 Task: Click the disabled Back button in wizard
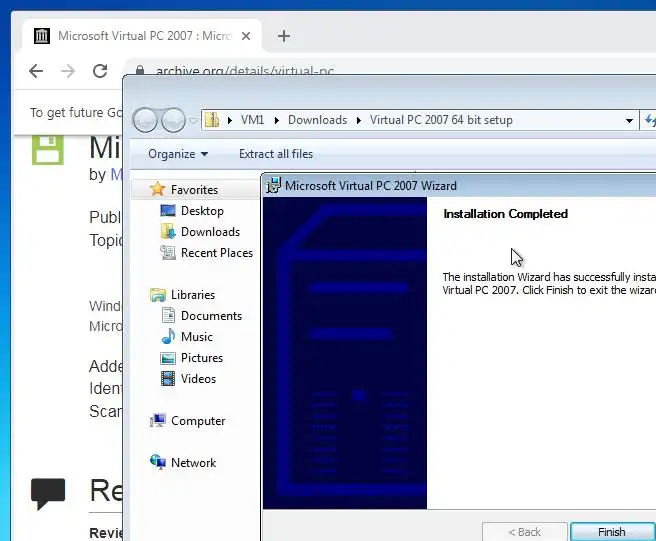(x=525, y=531)
